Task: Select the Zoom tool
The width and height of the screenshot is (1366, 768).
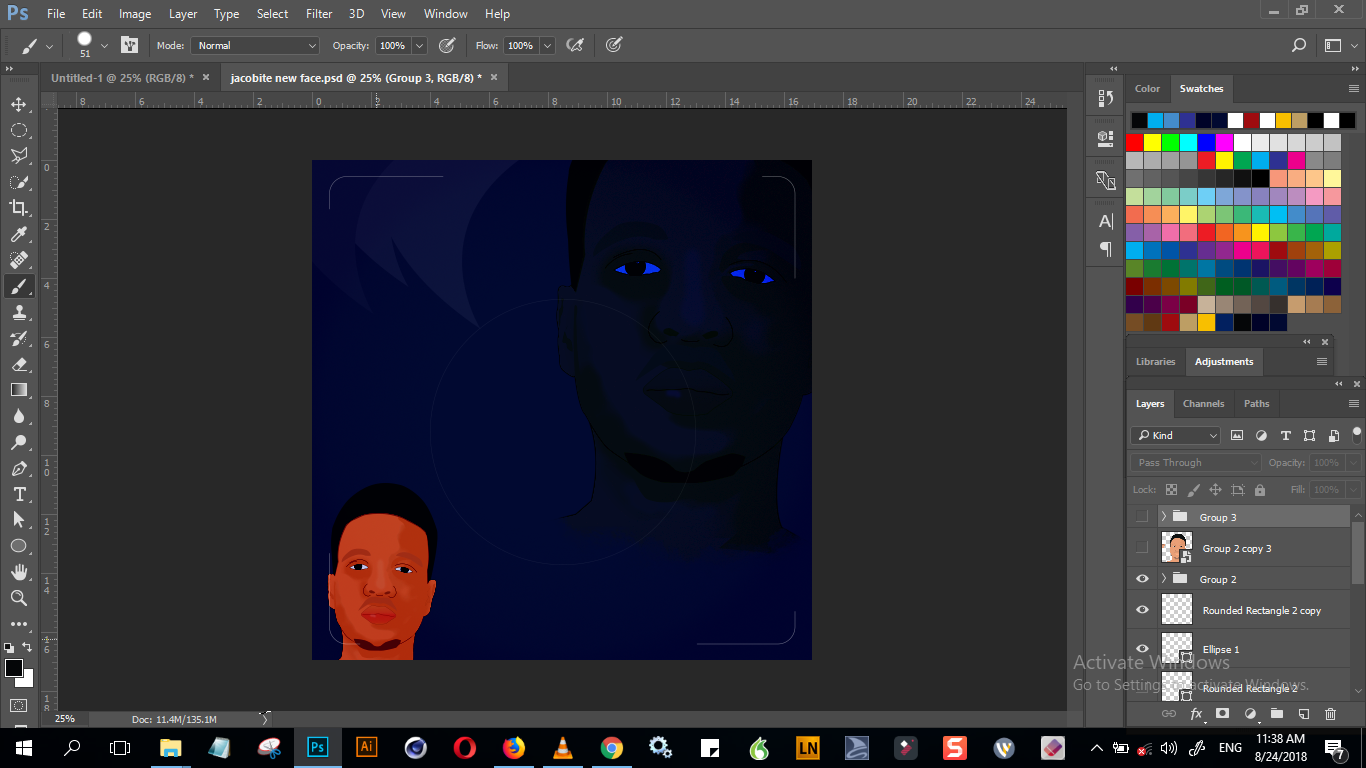Action: 18,598
